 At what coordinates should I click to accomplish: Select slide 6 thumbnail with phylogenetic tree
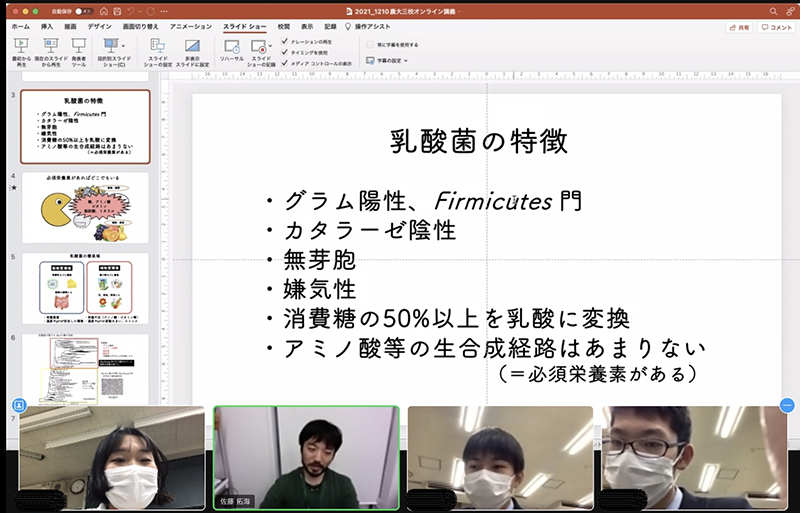(85, 370)
